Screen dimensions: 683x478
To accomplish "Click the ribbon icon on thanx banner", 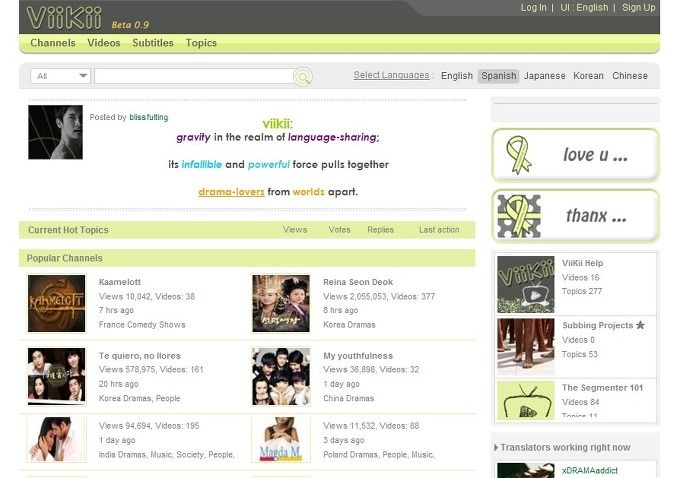I will tap(519, 216).
